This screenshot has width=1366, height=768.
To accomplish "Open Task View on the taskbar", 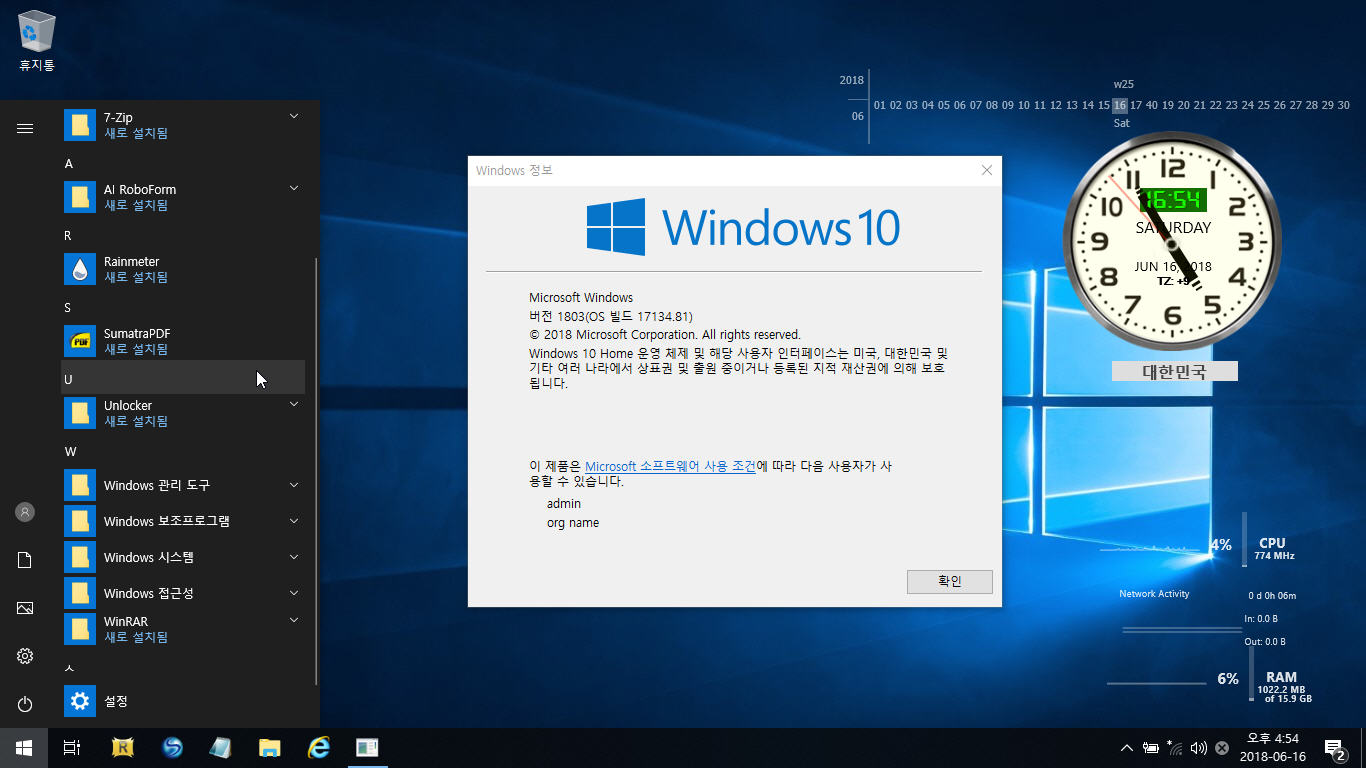I will pos(72,748).
